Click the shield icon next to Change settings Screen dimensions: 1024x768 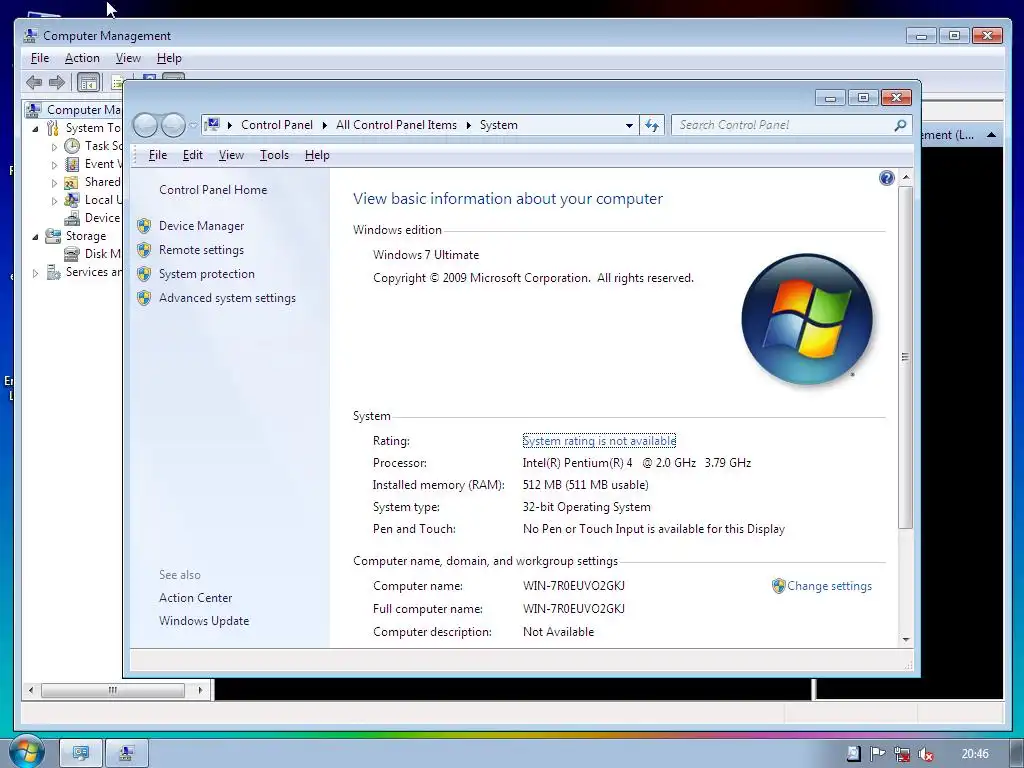tap(778, 586)
